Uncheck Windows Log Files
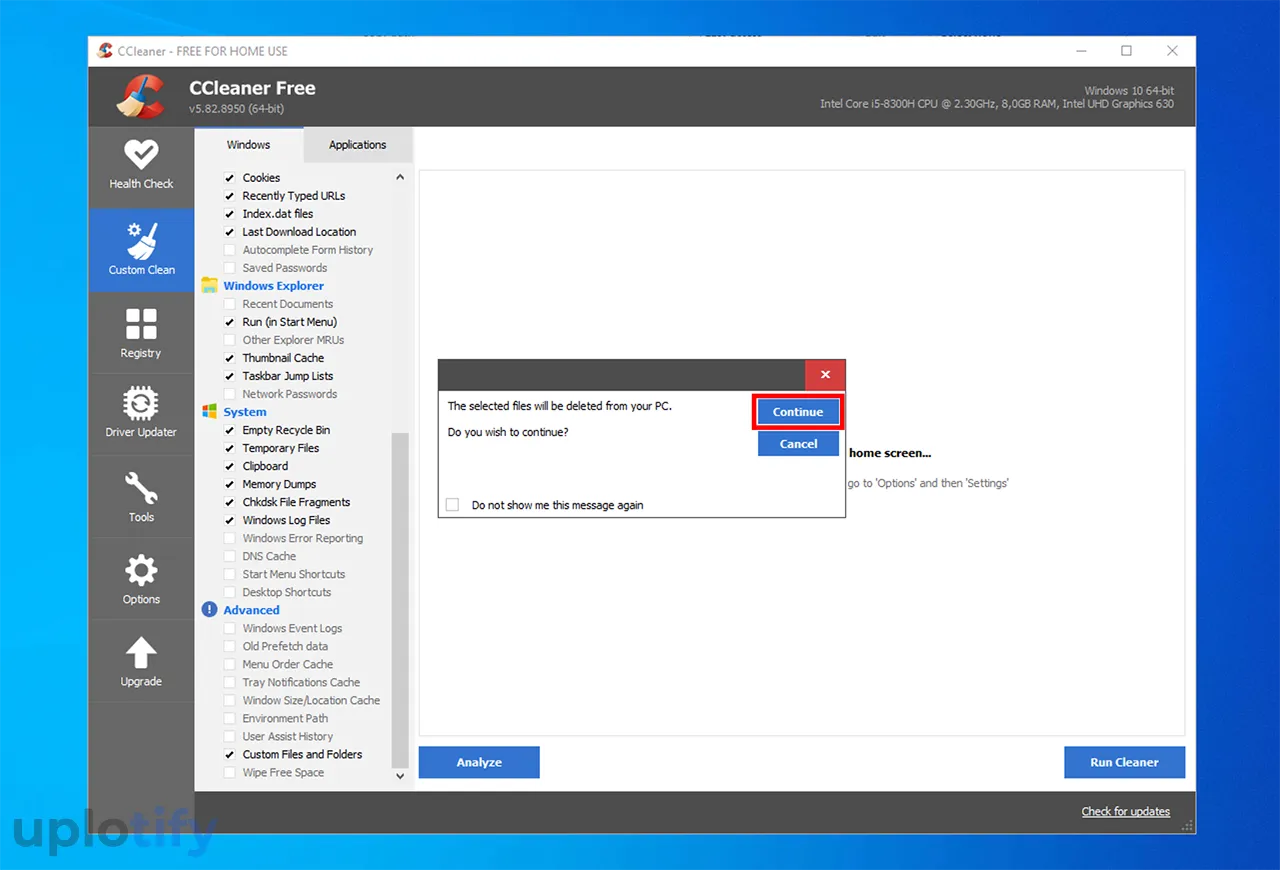The width and height of the screenshot is (1280, 870). [230, 520]
